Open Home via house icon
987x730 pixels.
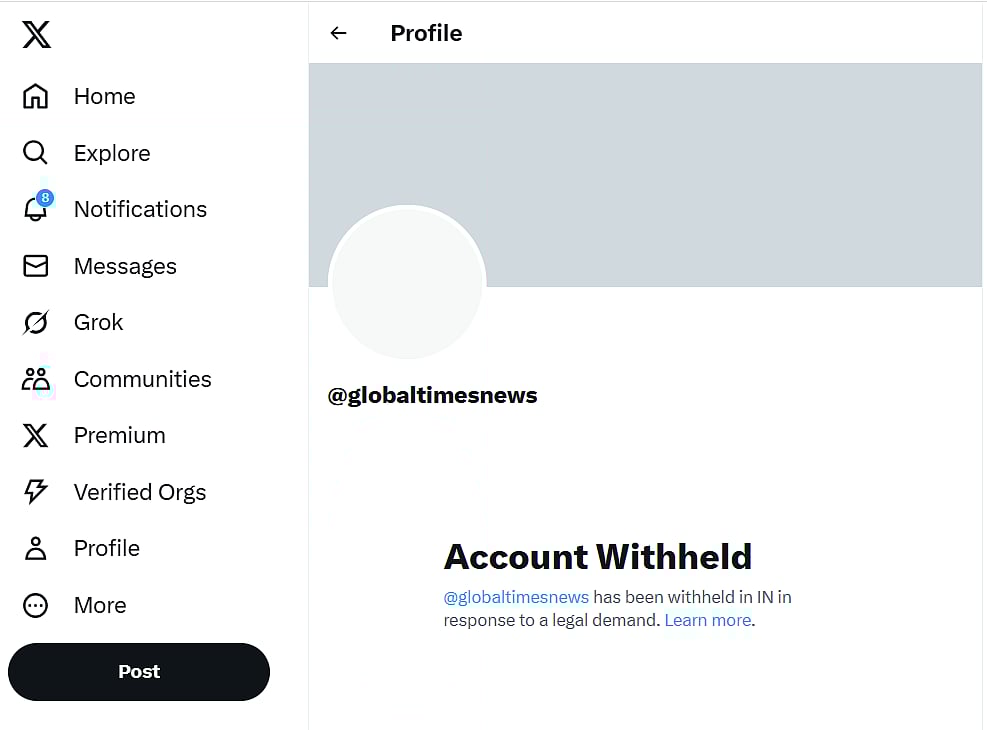(x=36, y=96)
